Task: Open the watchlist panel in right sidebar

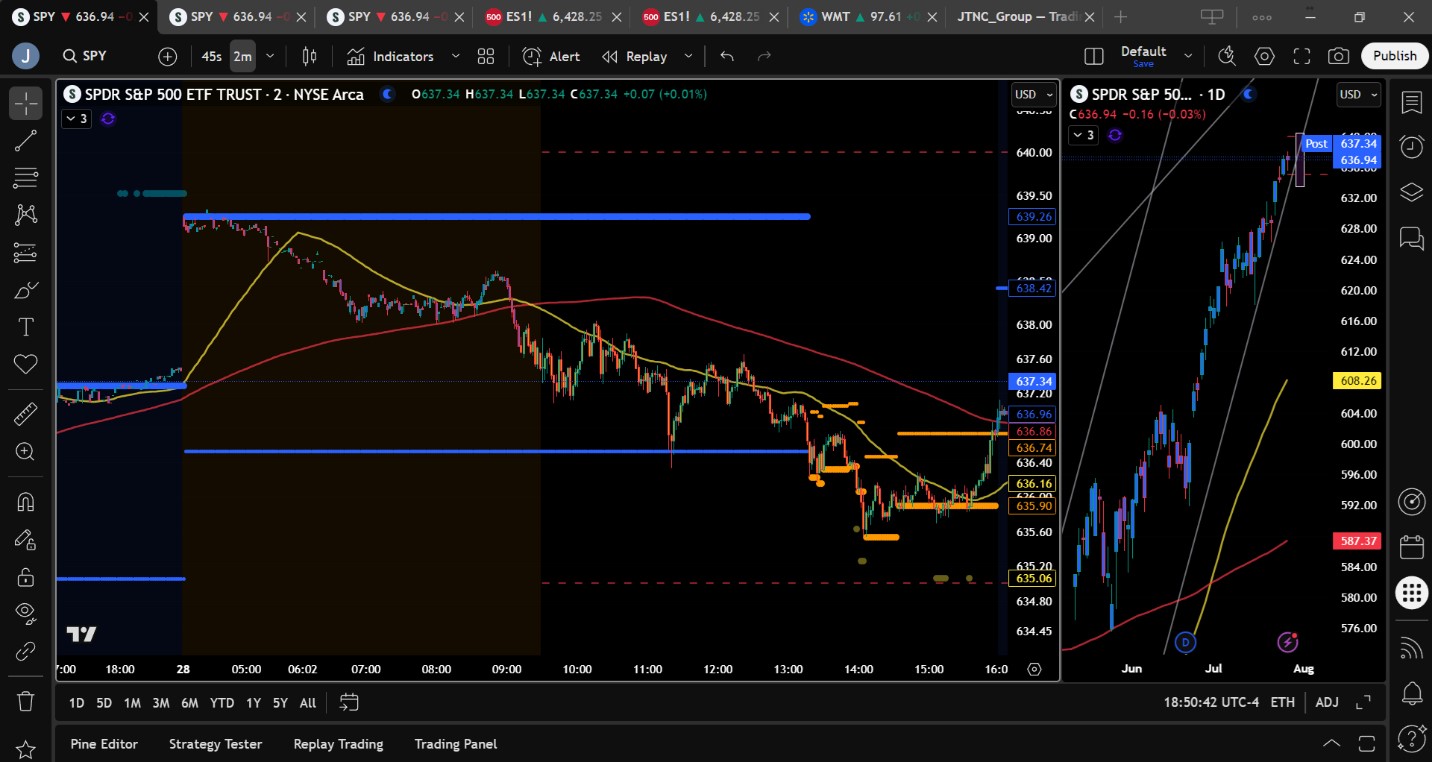Action: 1411,103
